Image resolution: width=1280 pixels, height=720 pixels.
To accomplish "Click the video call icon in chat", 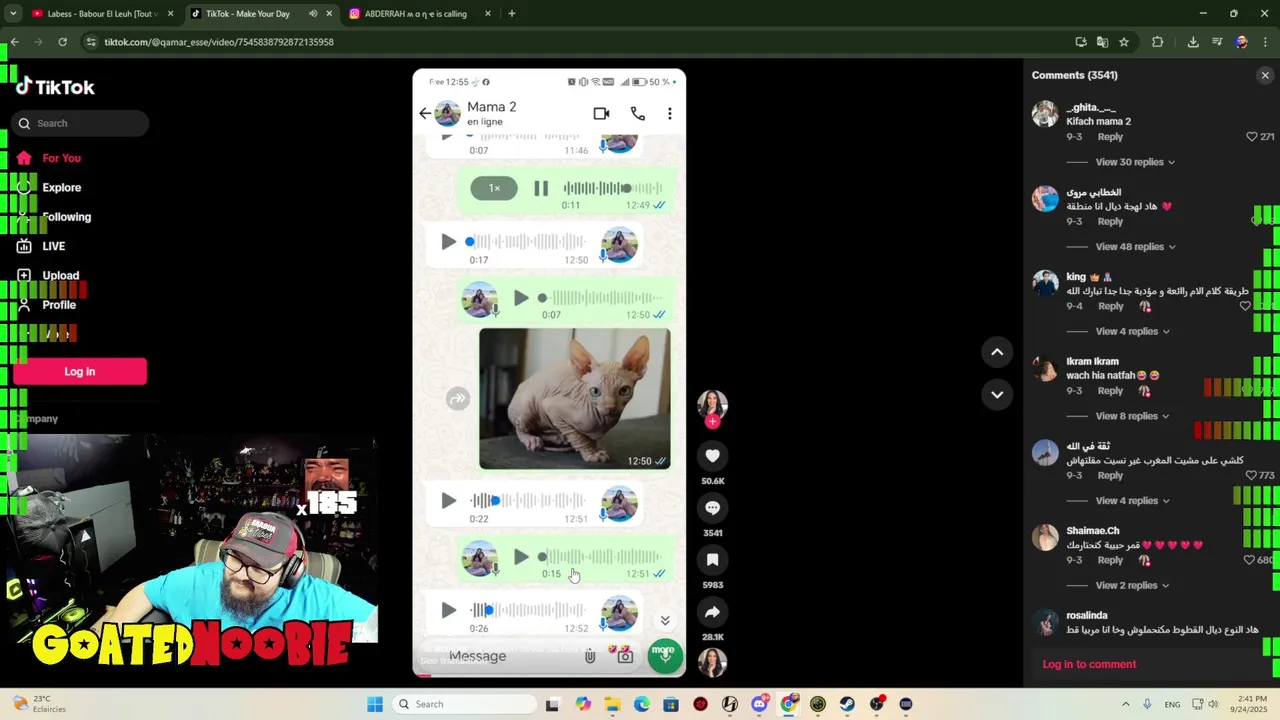I will coord(601,114).
